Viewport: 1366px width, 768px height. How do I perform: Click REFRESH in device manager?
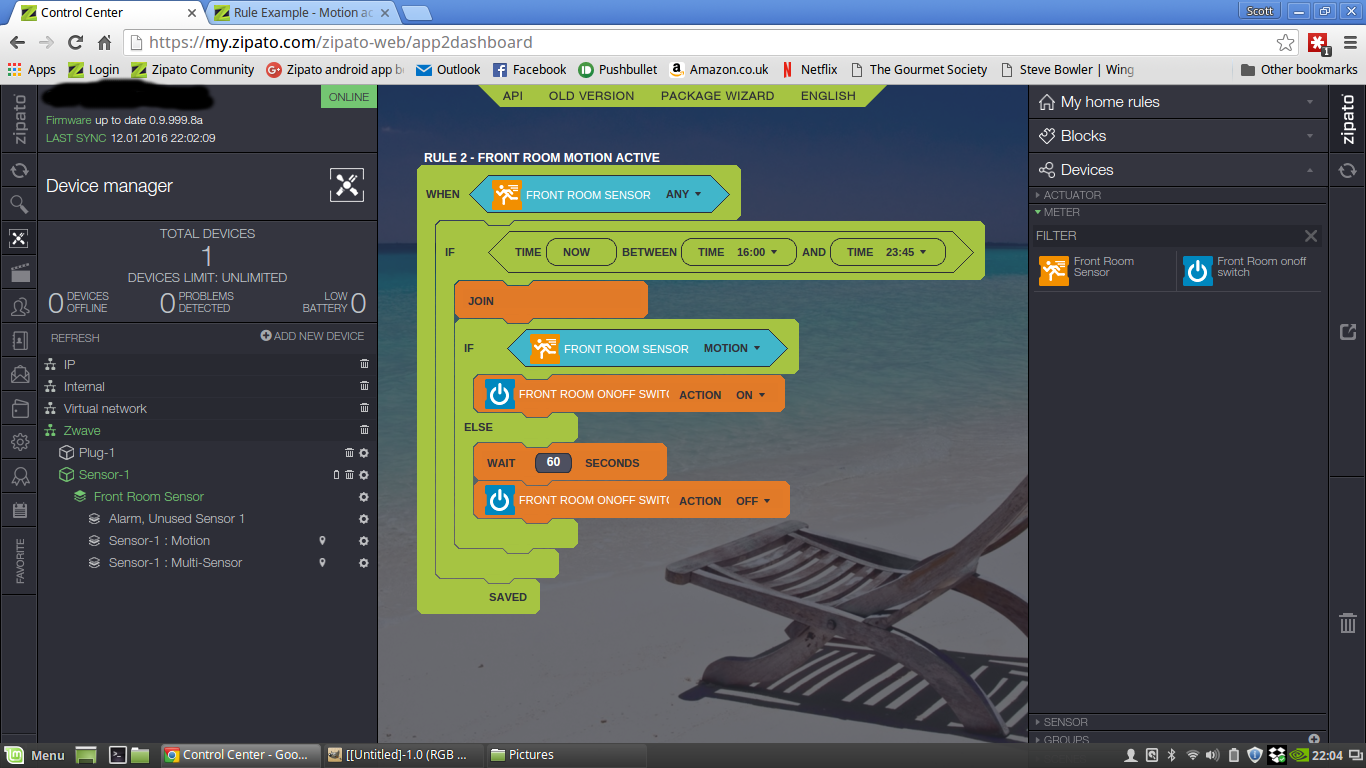75,338
